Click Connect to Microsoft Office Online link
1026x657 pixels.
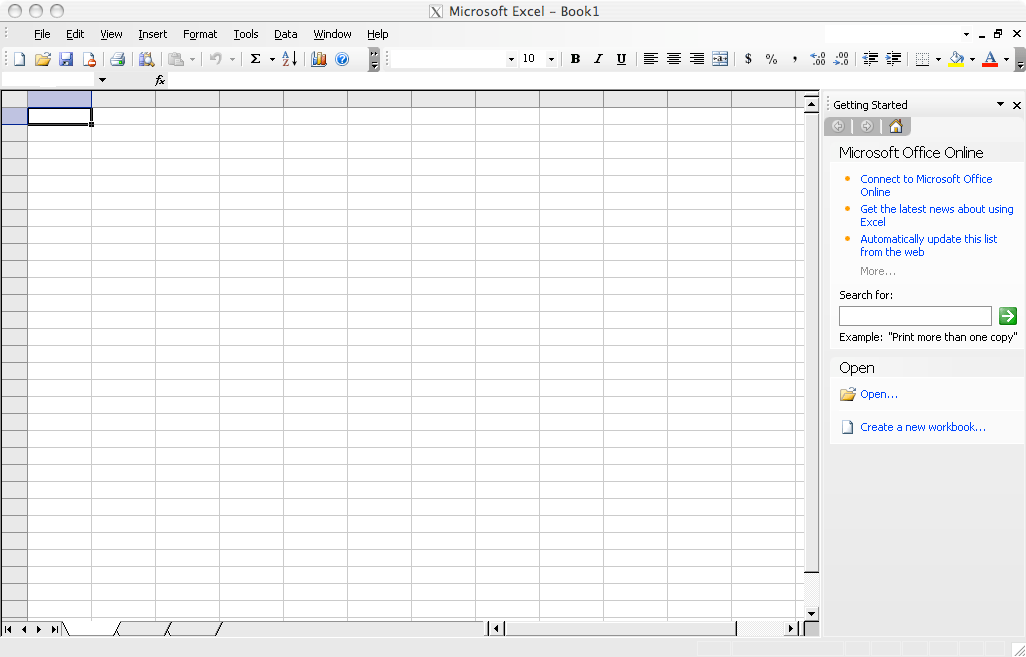[926, 185]
